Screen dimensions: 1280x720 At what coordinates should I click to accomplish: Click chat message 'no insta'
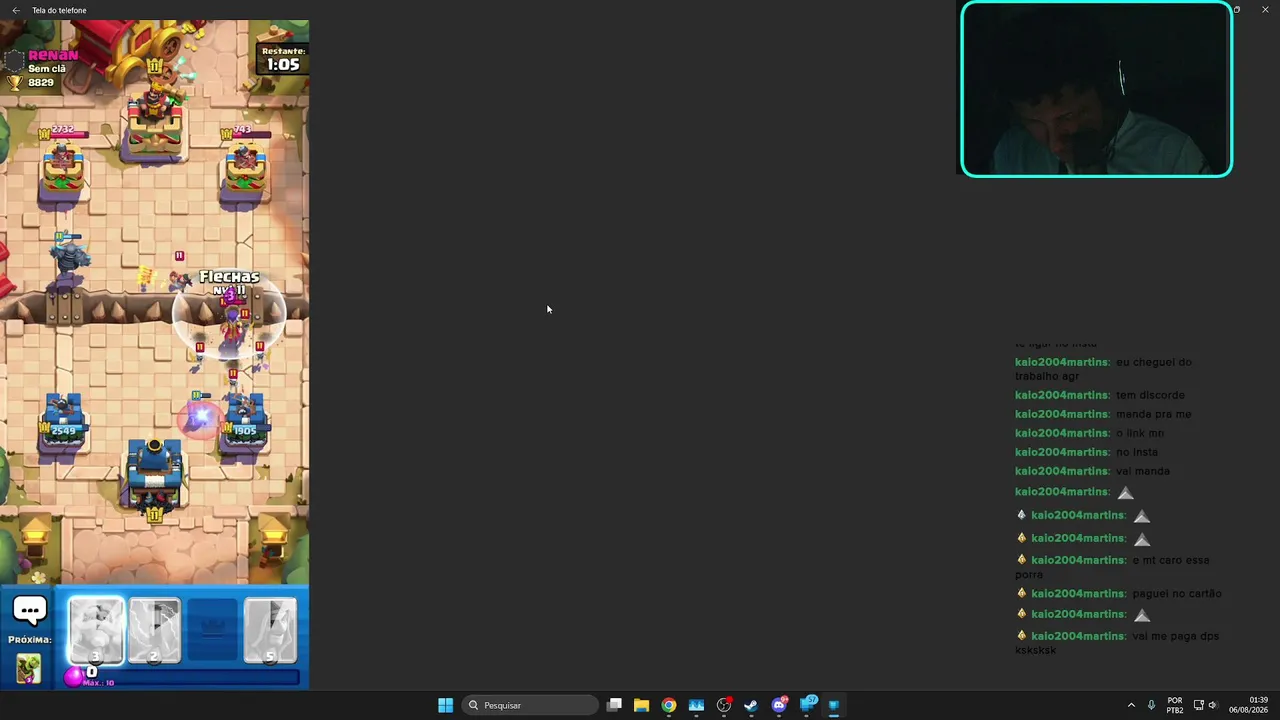tap(1137, 452)
